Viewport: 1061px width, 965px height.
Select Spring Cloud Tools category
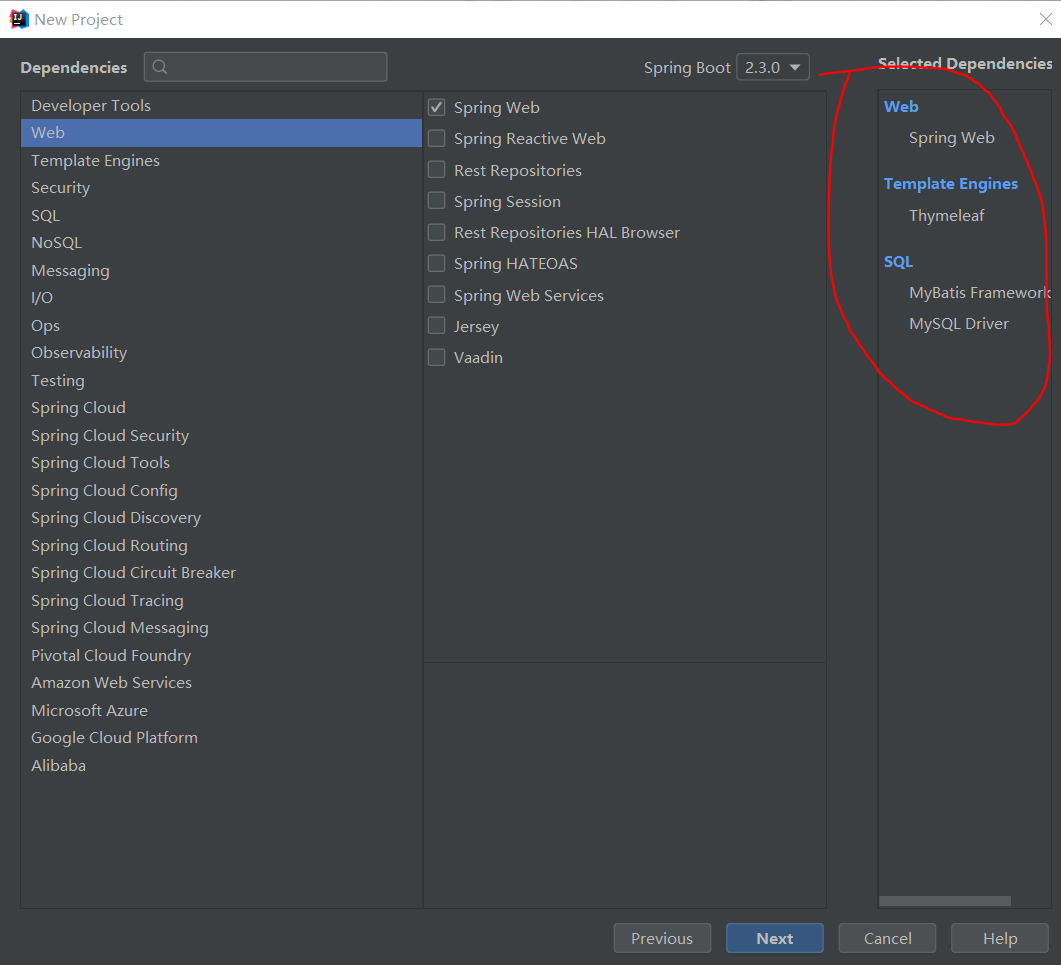[x=221, y=462]
